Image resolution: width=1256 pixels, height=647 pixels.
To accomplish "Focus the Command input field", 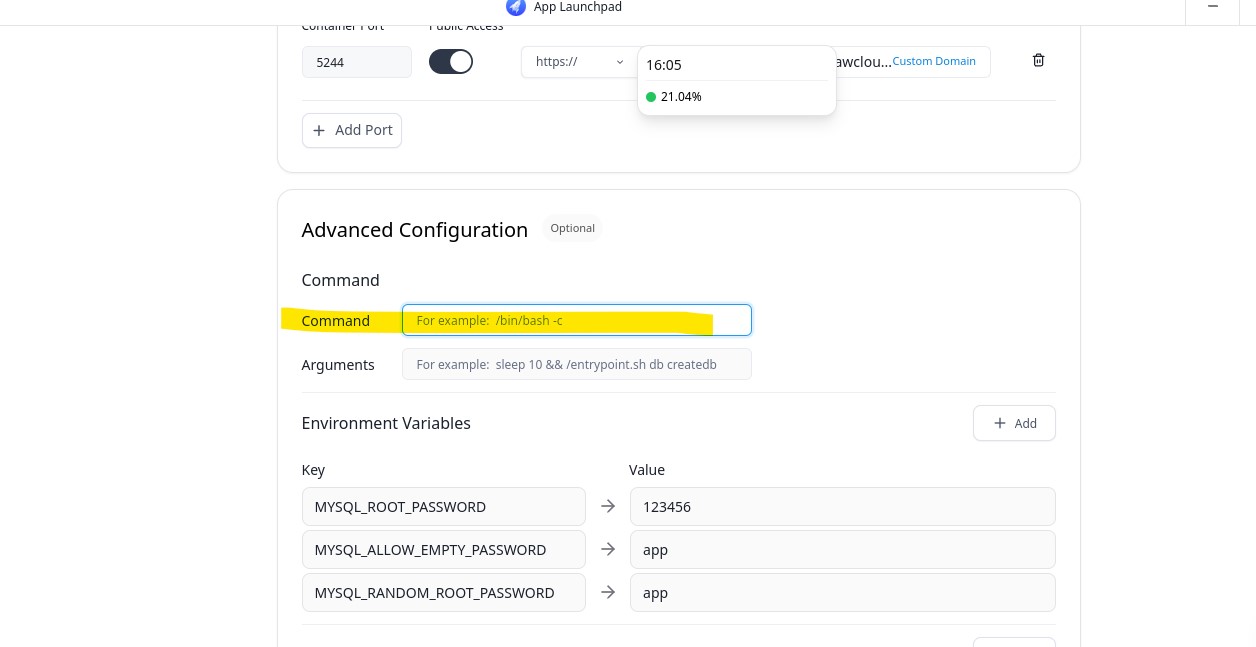I will [576, 320].
